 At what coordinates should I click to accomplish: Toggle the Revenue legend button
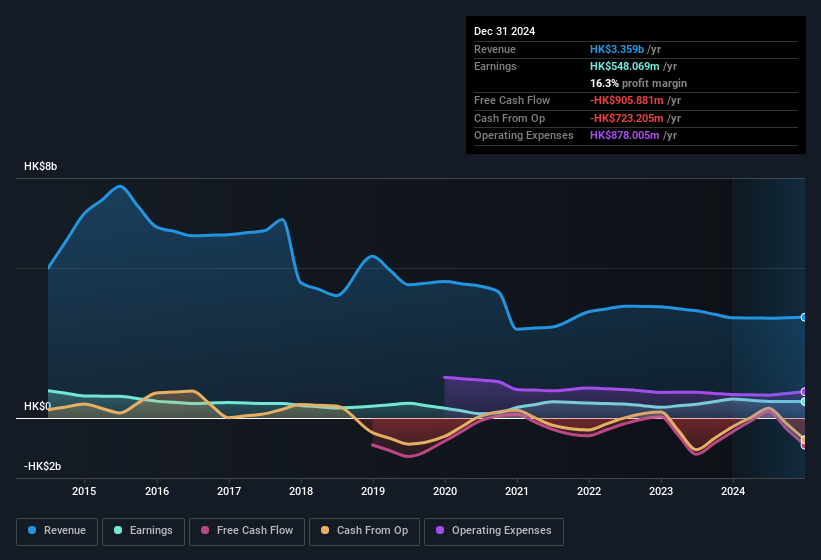(57, 531)
